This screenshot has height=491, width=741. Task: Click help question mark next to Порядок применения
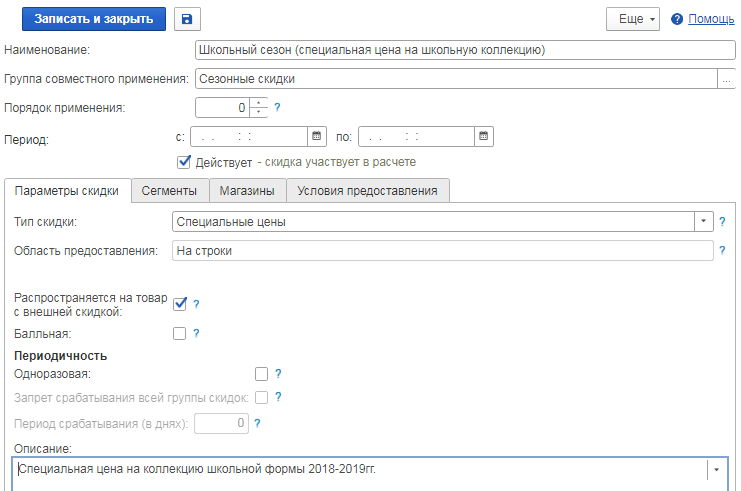click(x=277, y=108)
